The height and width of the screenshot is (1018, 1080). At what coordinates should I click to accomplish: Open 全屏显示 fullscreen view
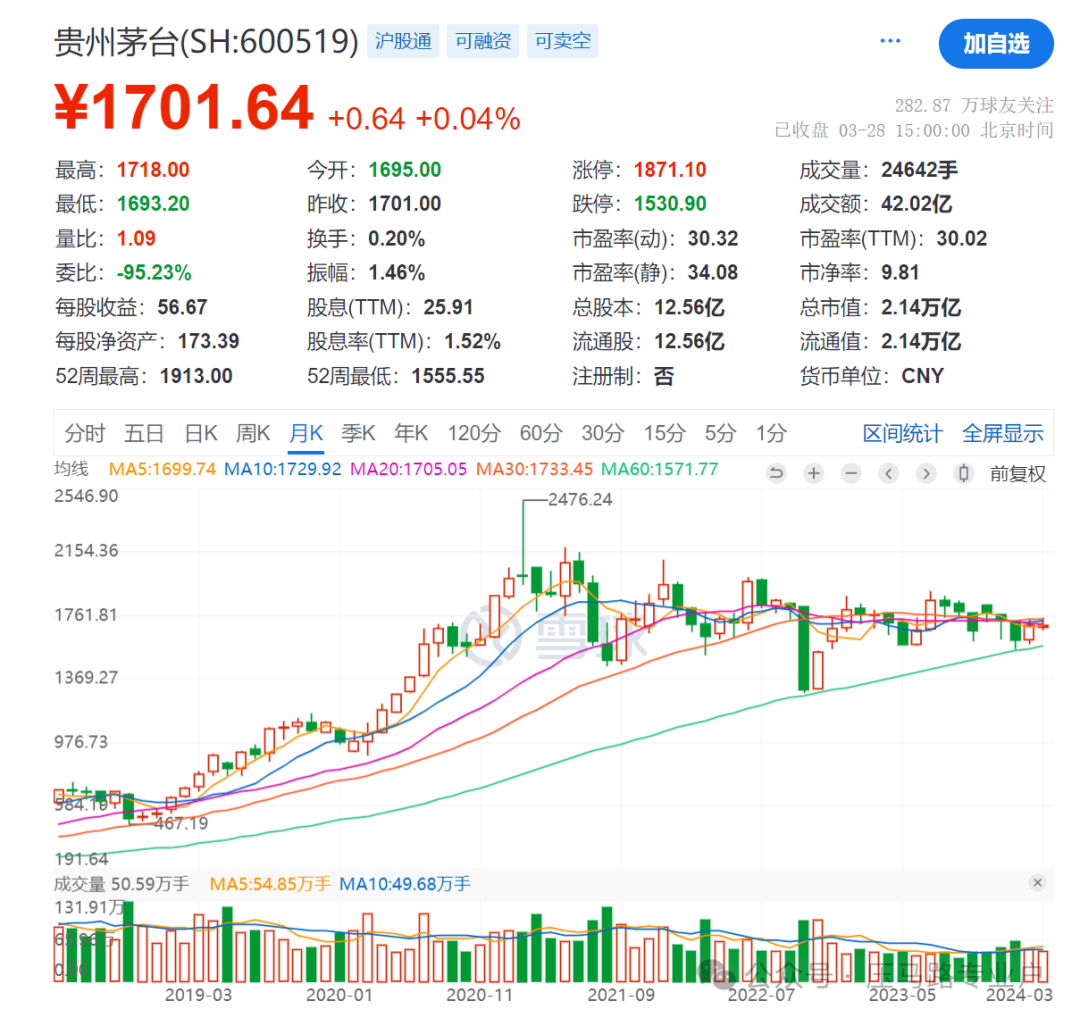coord(1003,433)
